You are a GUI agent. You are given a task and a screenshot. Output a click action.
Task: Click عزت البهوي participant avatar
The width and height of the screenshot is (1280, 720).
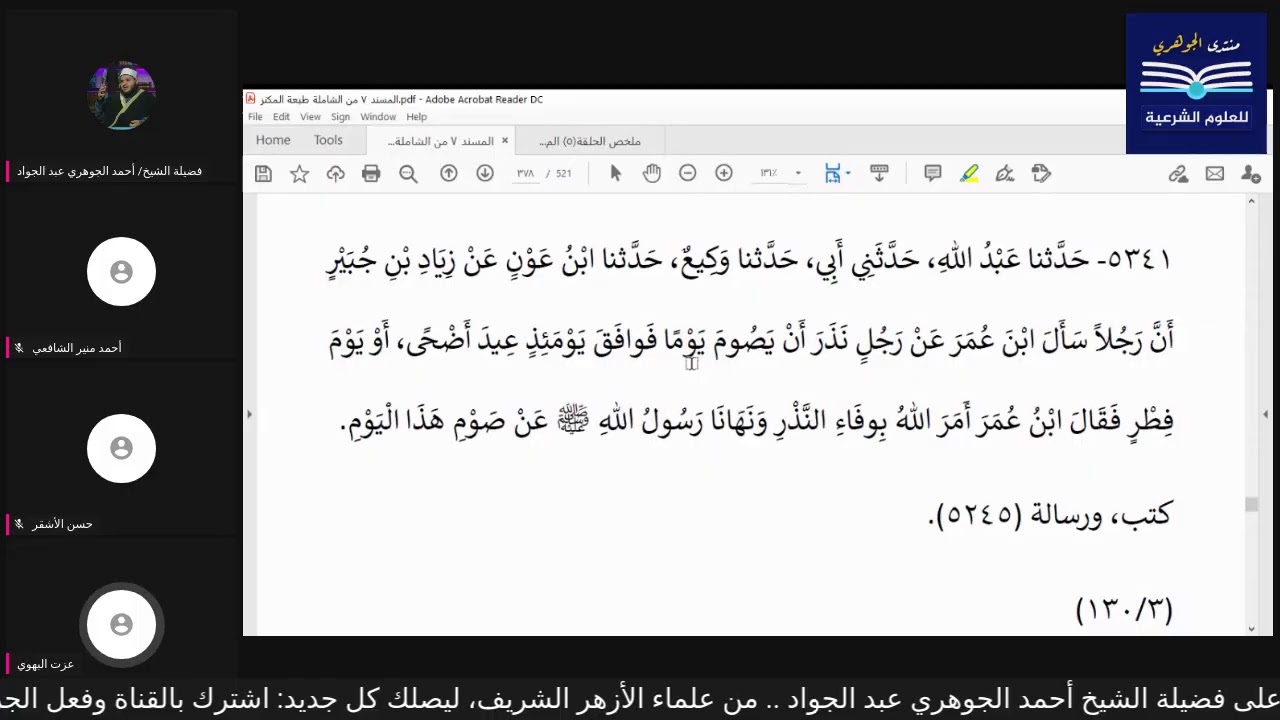(x=121, y=624)
